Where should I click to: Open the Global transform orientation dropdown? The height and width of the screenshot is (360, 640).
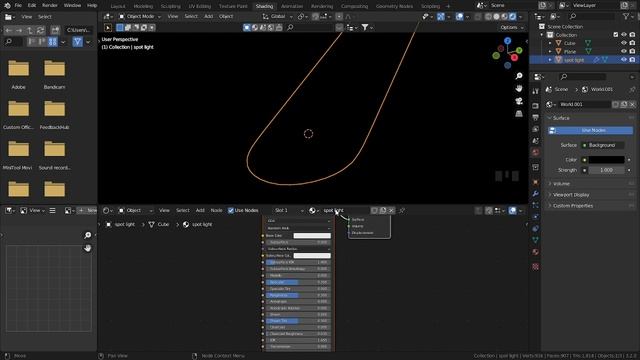(x=278, y=16)
